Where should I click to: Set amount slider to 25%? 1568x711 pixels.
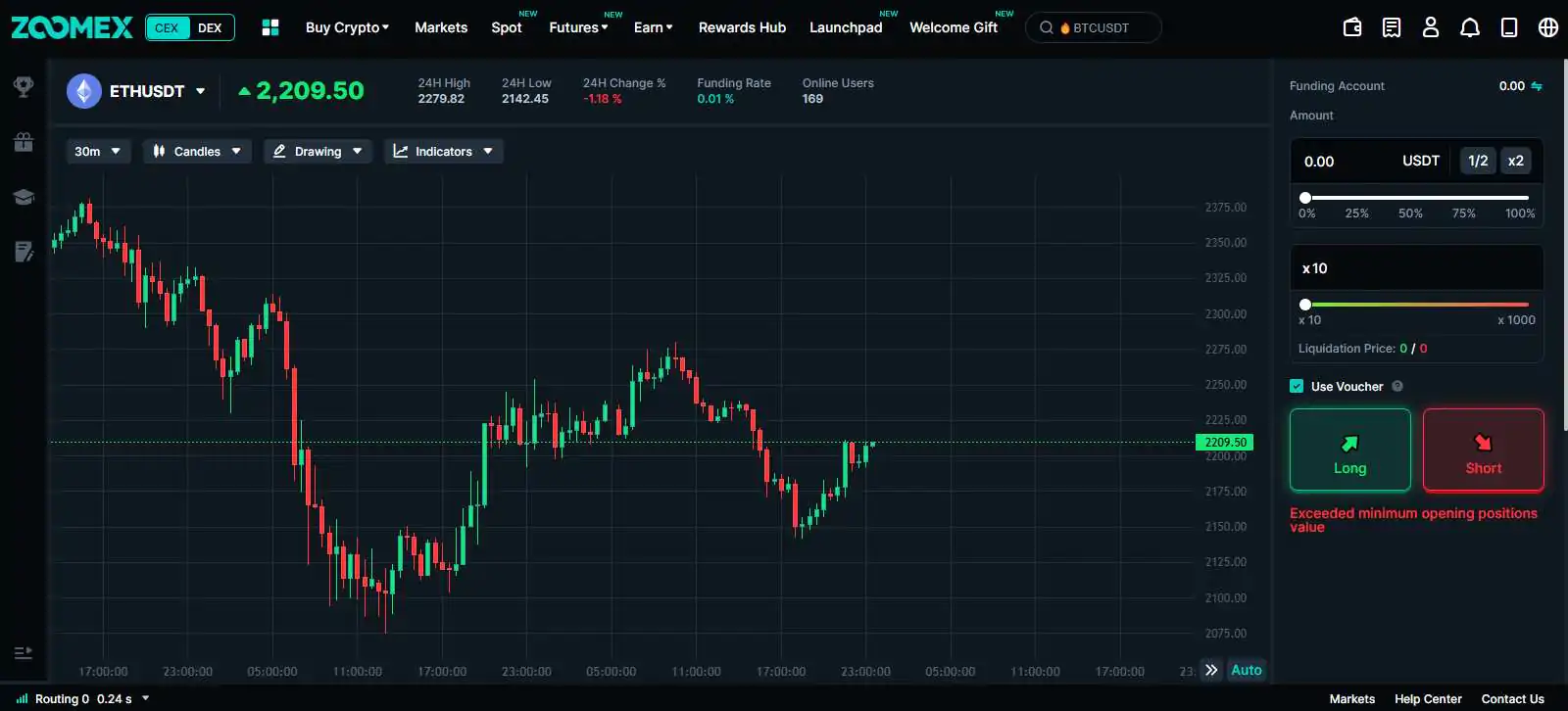[x=1357, y=213]
